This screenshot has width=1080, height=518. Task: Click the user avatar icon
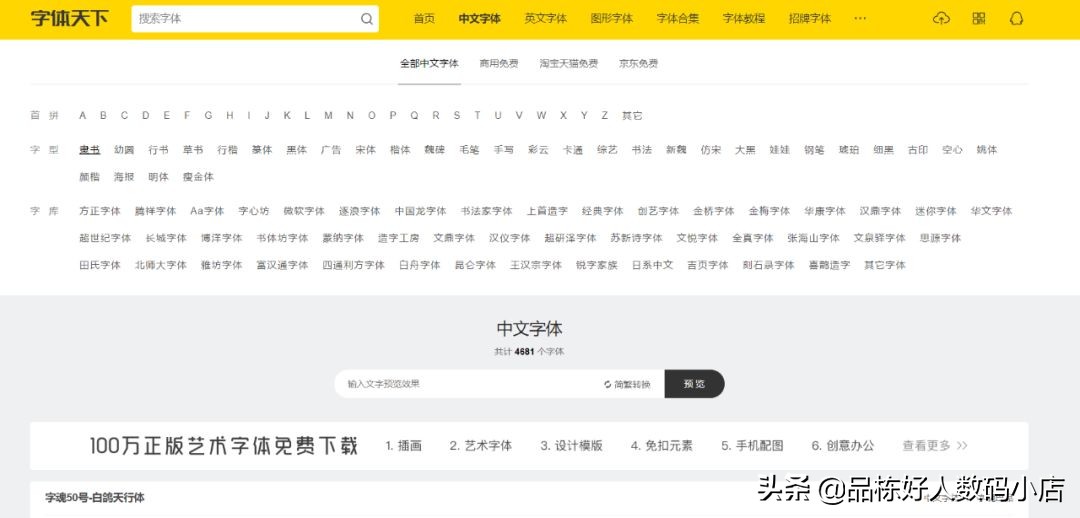point(1016,19)
